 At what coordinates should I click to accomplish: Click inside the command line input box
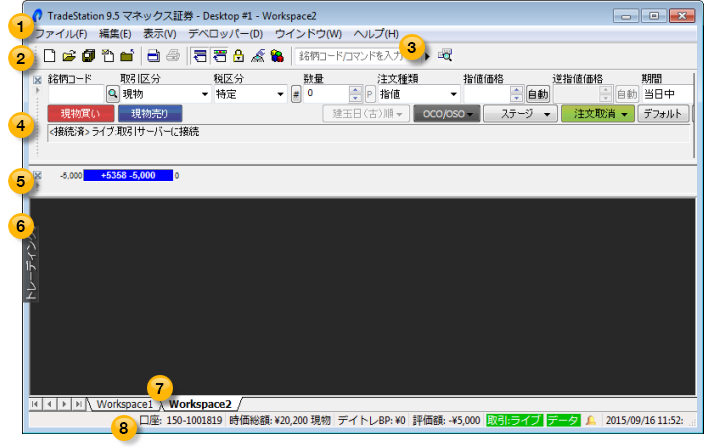coord(349,56)
